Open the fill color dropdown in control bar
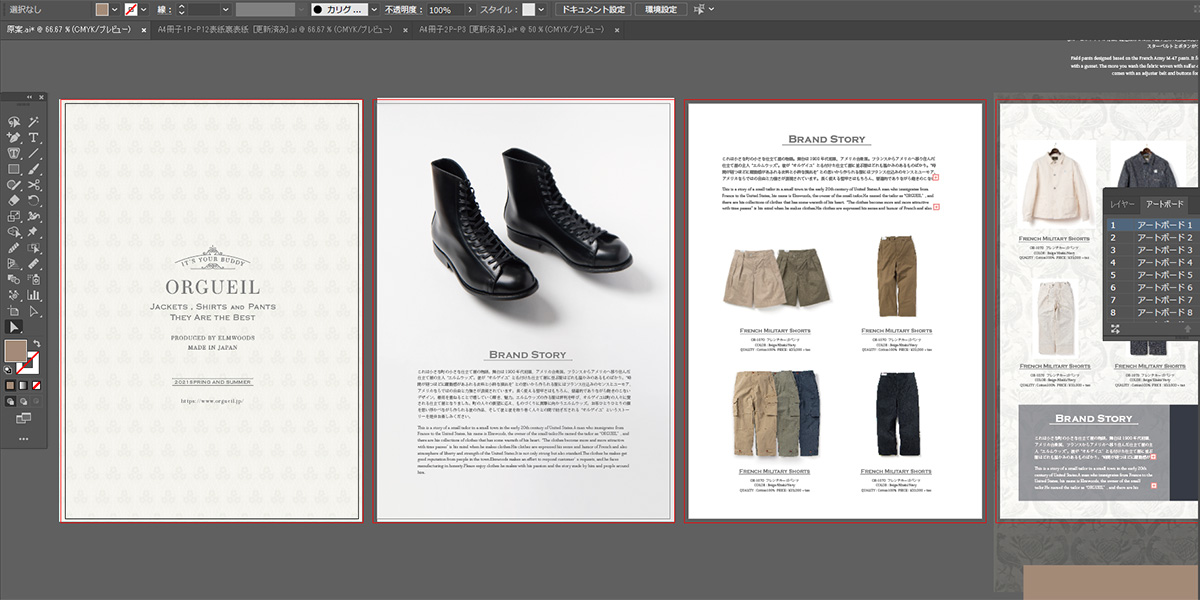Image resolution: width=1200 pixels, height=600 pixels. pos(114,9)
